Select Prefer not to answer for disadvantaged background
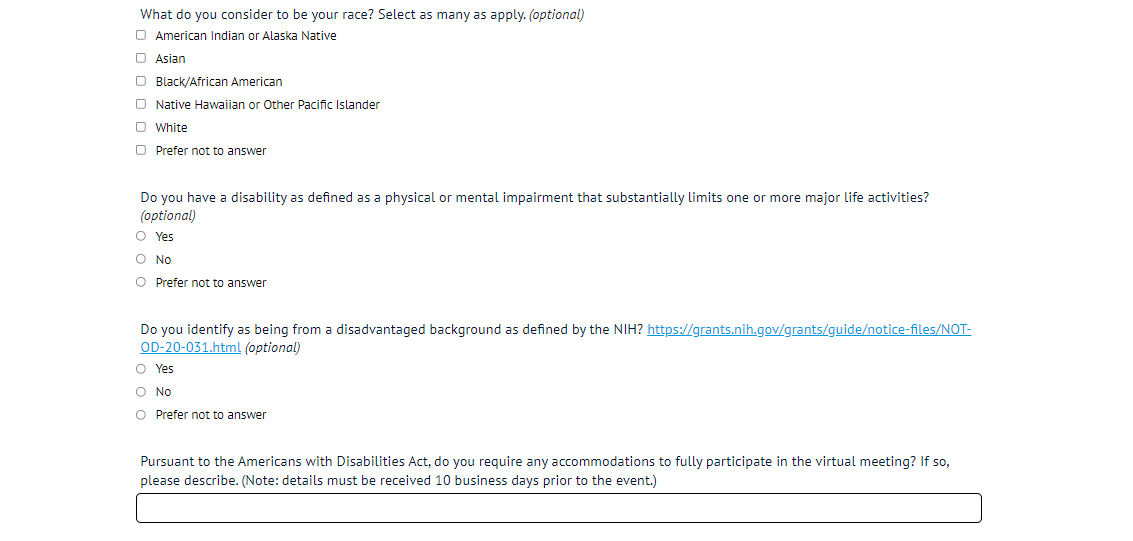Screen dimensions: 1133x541 141,415
